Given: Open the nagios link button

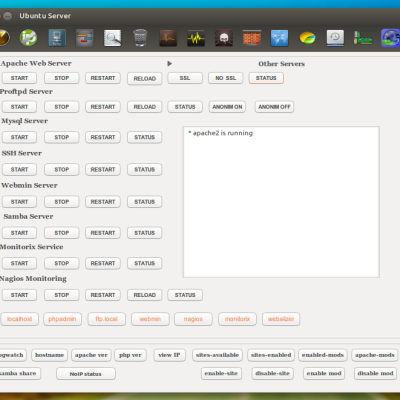Looking at the screenshot, I should pos(193,319).
